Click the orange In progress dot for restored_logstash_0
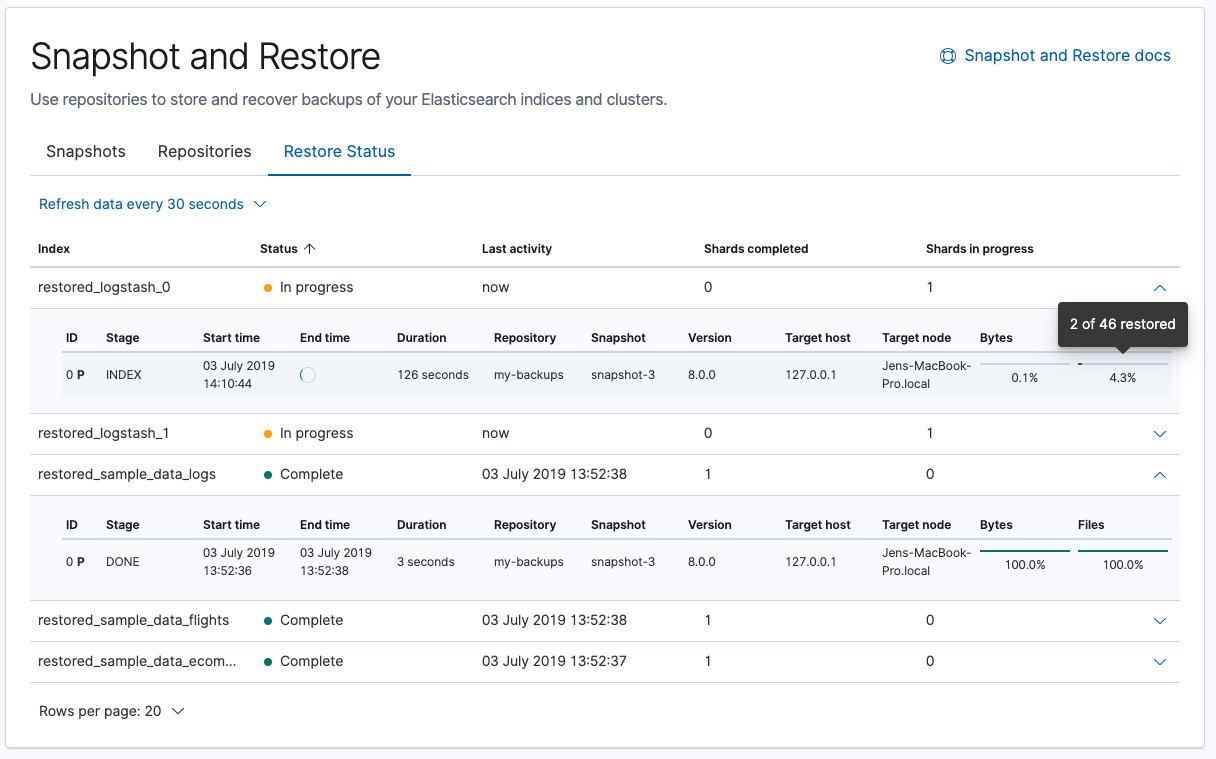This screenshot has height=759, width=1216. (268, 287)
